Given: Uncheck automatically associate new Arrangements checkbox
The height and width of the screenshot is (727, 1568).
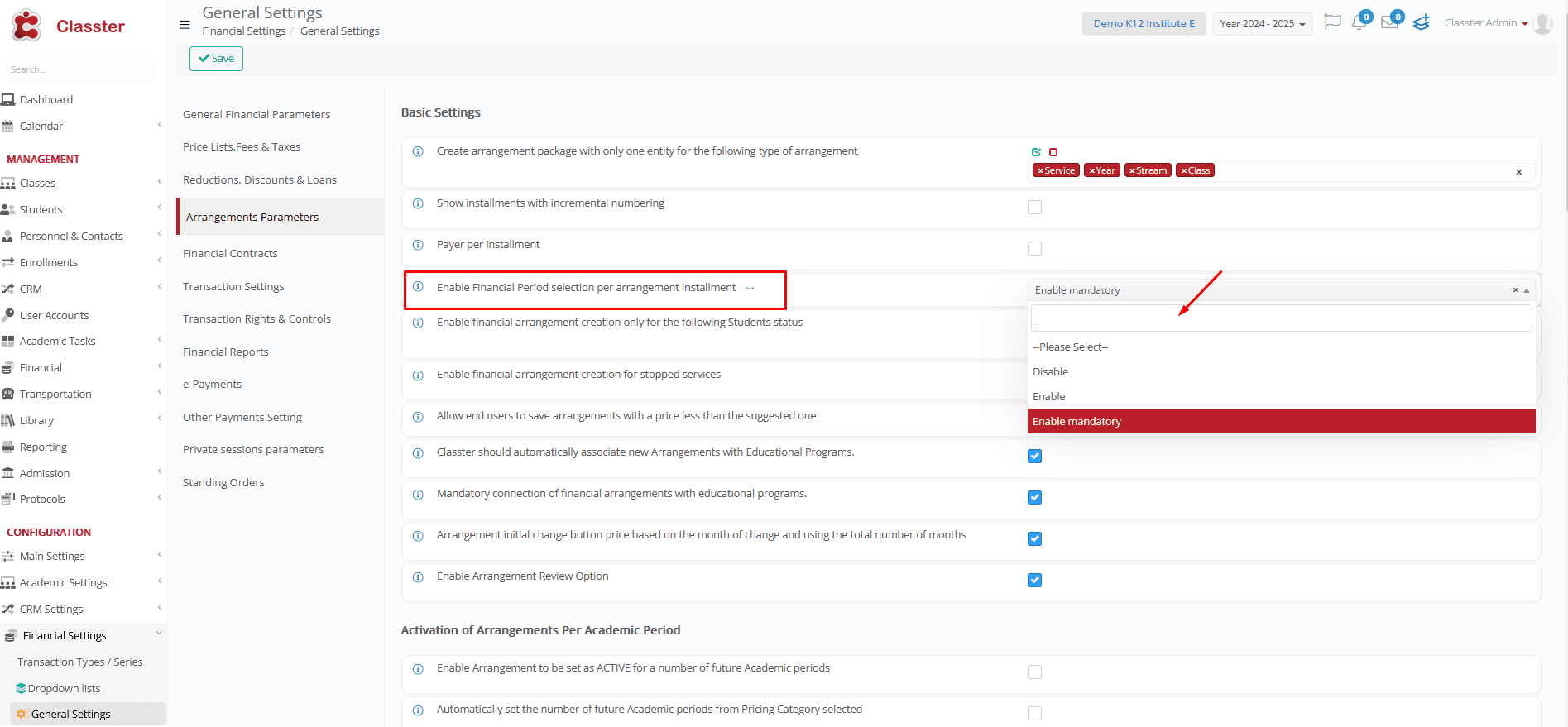Looking at the screenshot, I should (x=1034, y=457).
